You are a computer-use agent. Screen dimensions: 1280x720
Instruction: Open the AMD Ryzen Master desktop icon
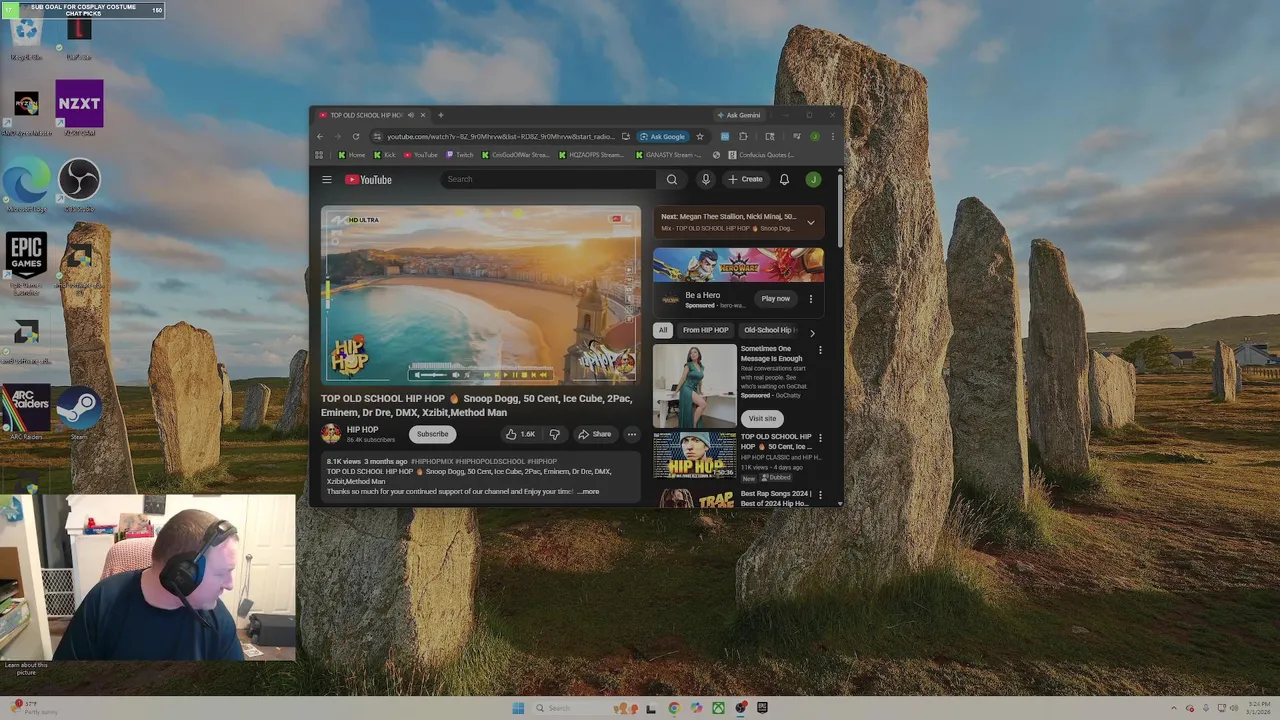(26, 110)
